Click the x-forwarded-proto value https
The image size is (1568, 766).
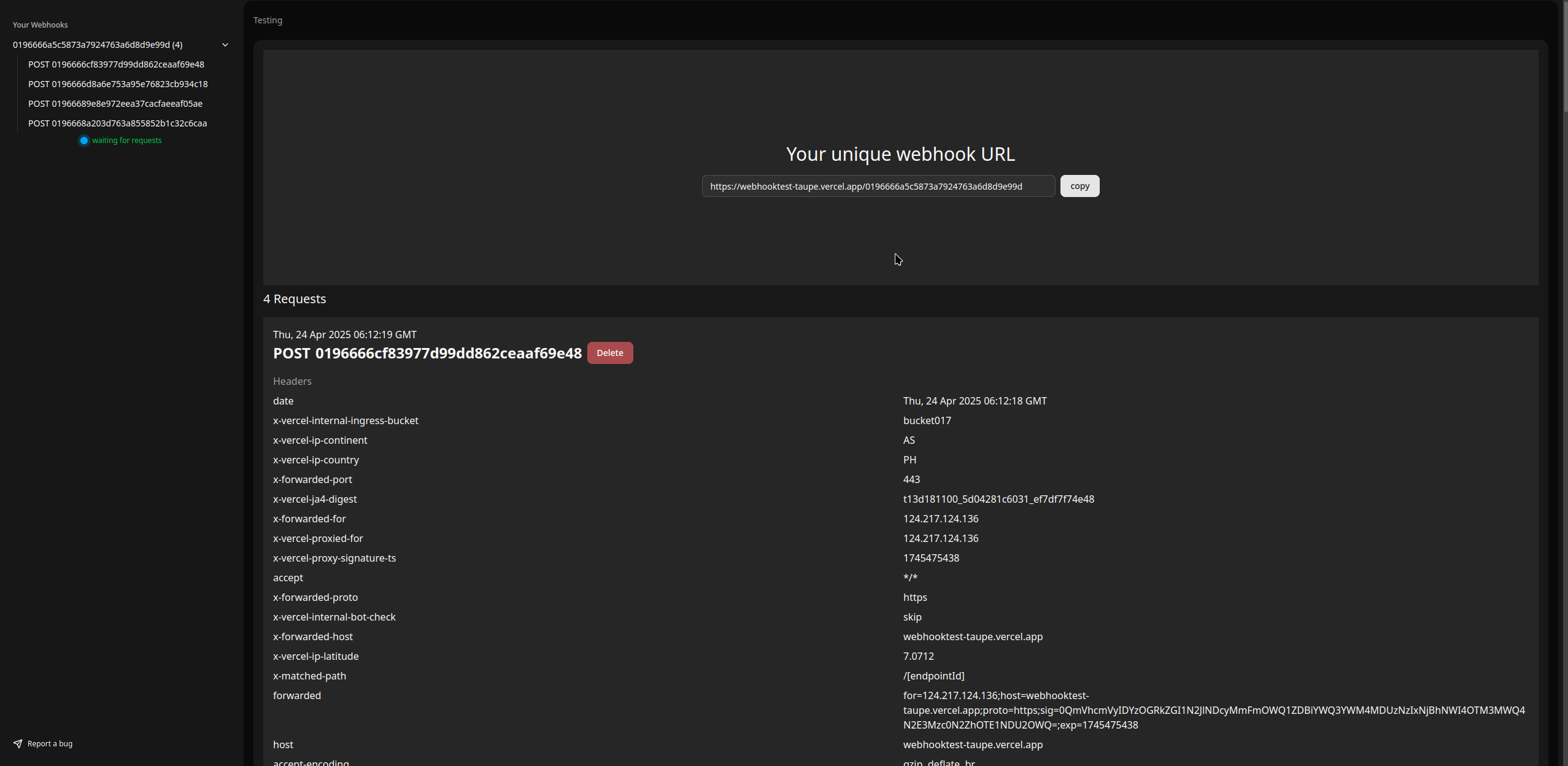pyautogui.click(x=915, y=597)
